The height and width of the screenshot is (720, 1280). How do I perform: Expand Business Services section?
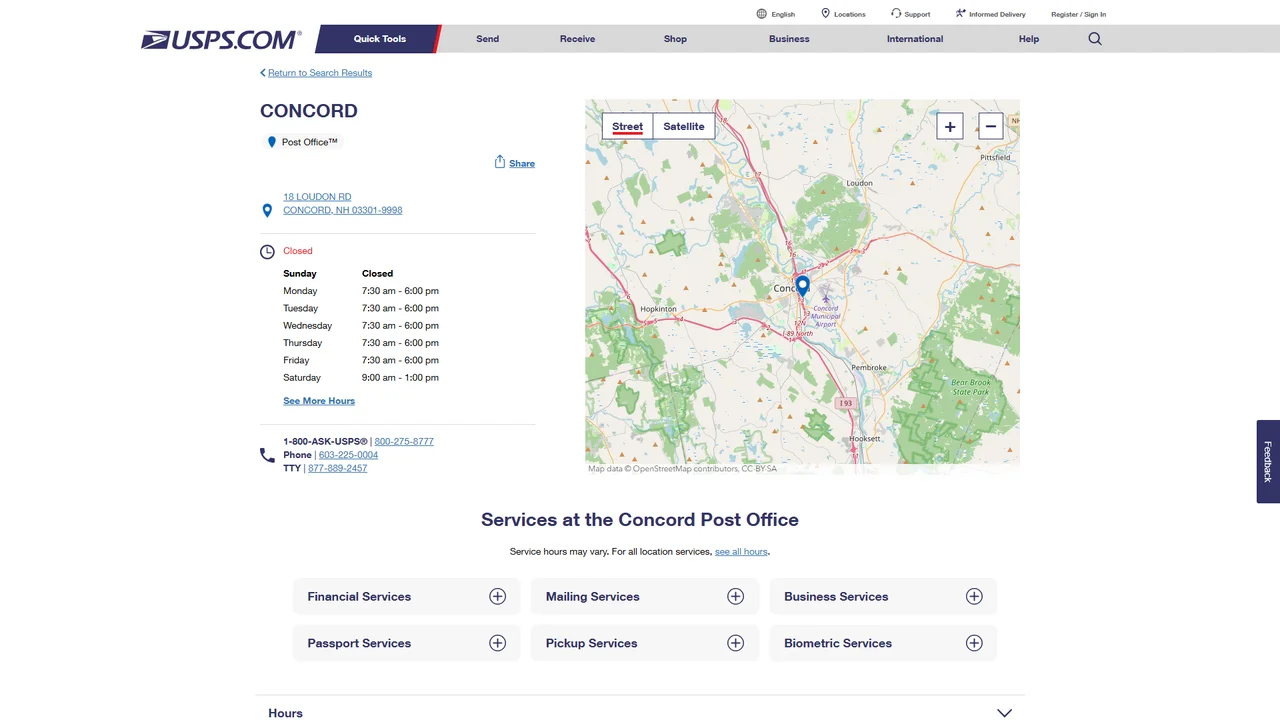(883, 596)
